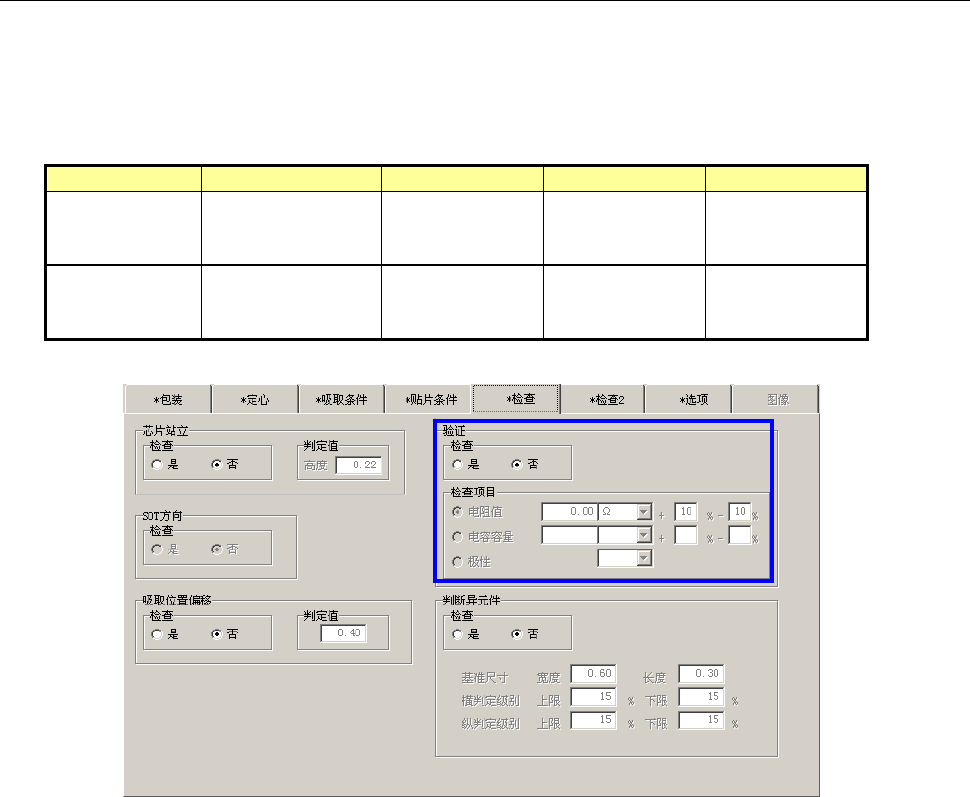Click the 电阻值 value field 0.00

tap(569, 512)
